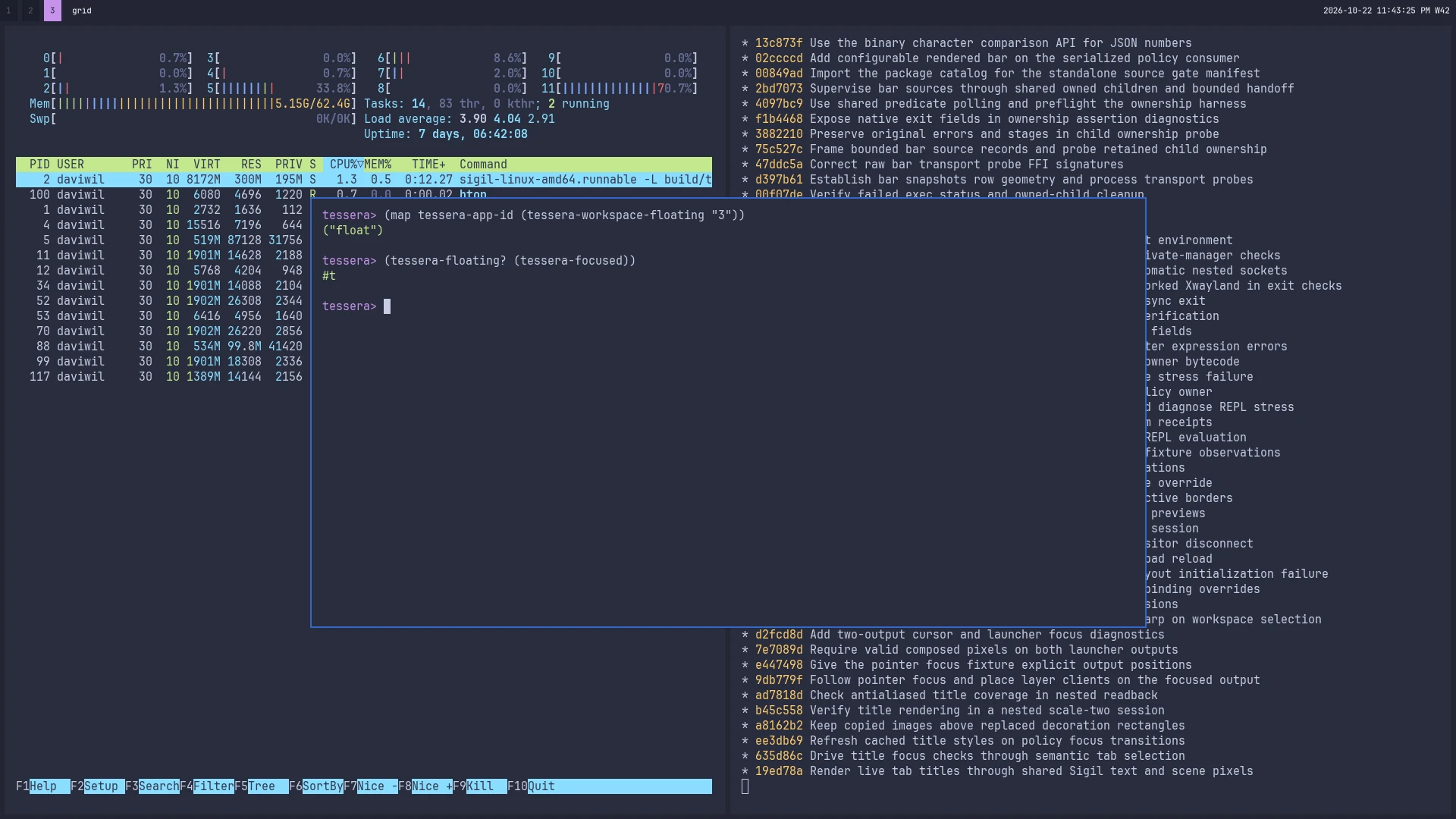The width and height of the screenshot is (1456, 819).
Task: Click the Uptime readout
Action: click(446, 134)
